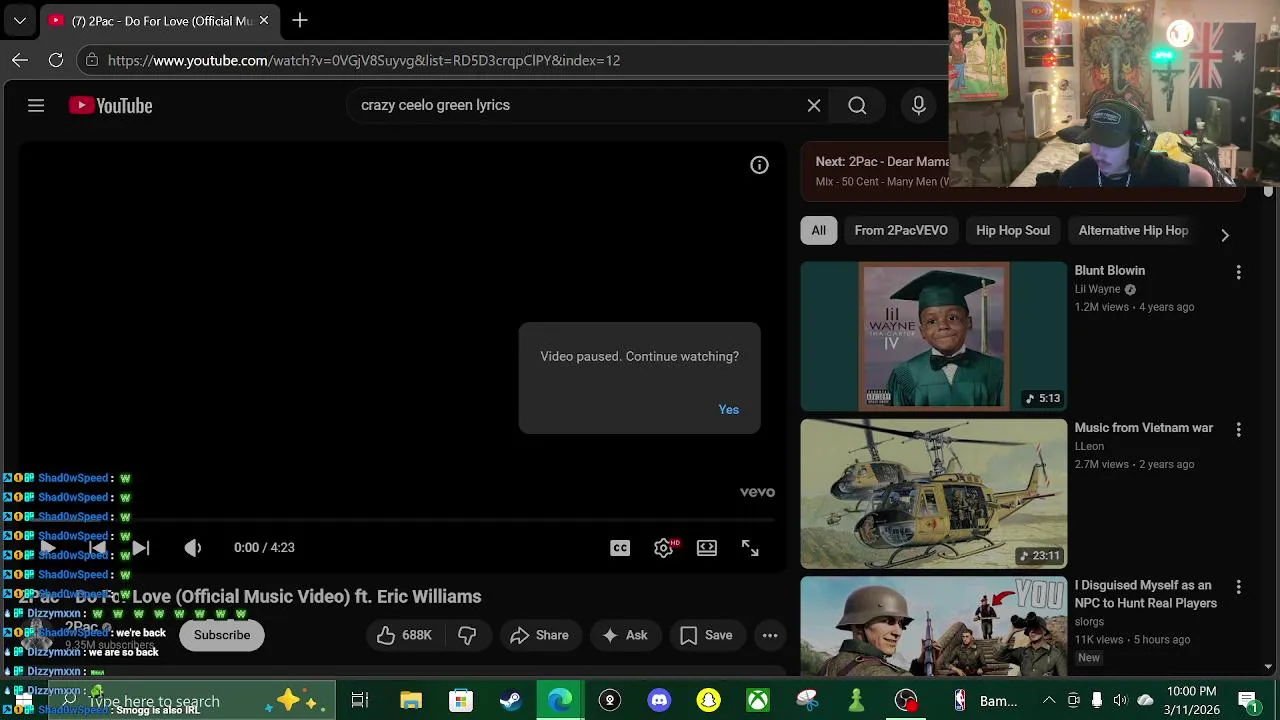Clear the search query with the X
The height and width of the screenshot is (720, 1280).
pyautogui.click(x=814, y=105)
